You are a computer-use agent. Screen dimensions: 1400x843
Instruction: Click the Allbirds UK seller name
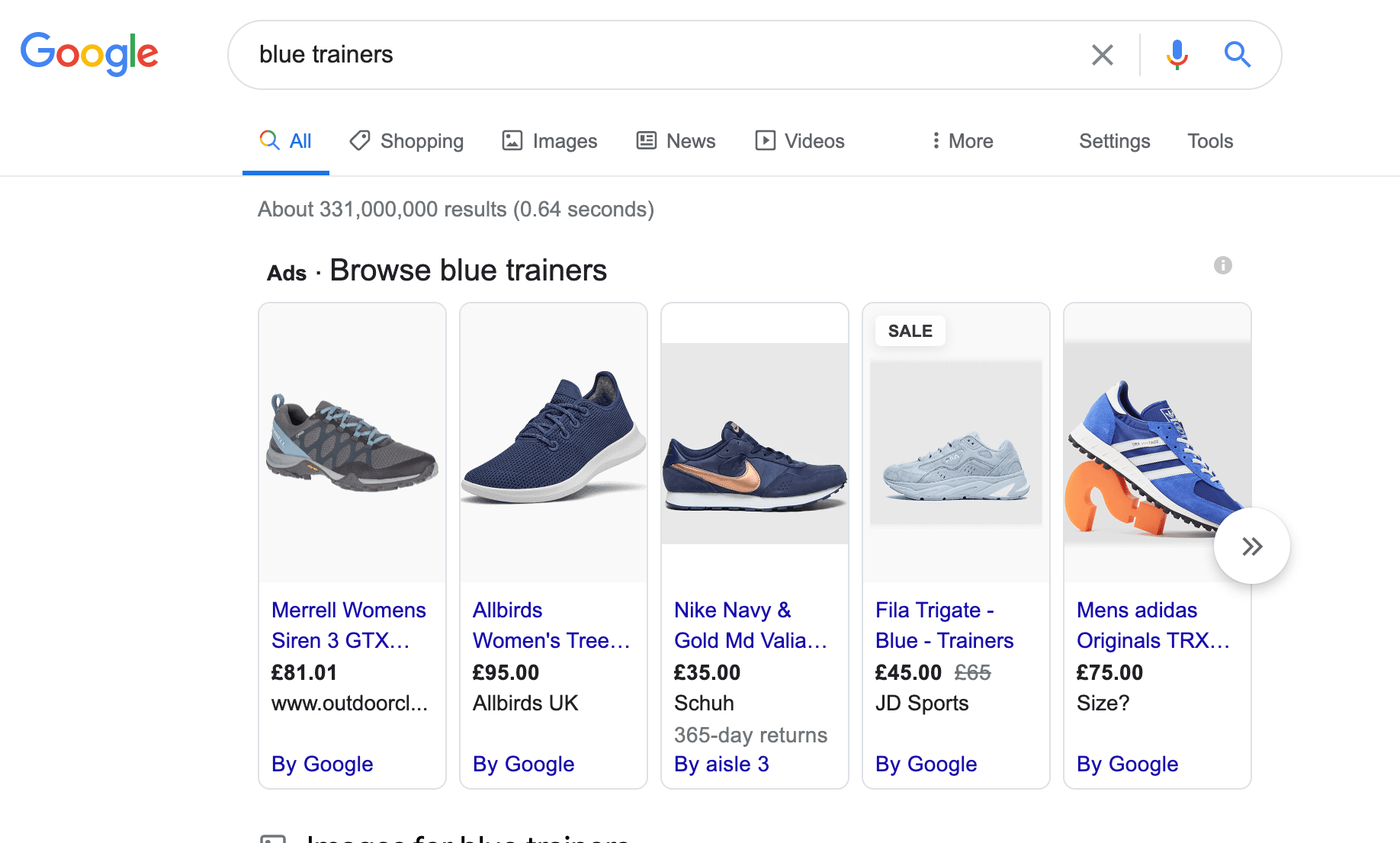pyautogui.click(x=525, y=703)
